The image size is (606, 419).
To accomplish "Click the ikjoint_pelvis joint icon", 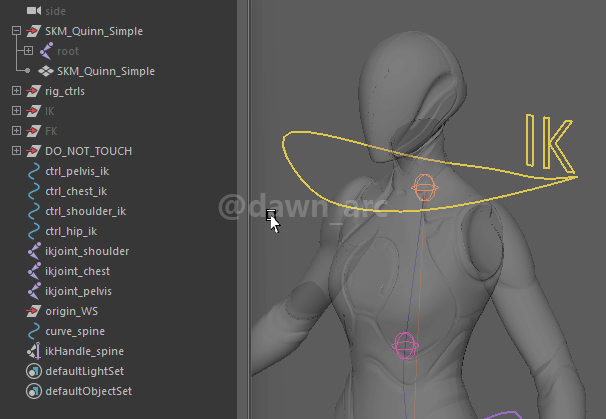I will pos(34,291).
